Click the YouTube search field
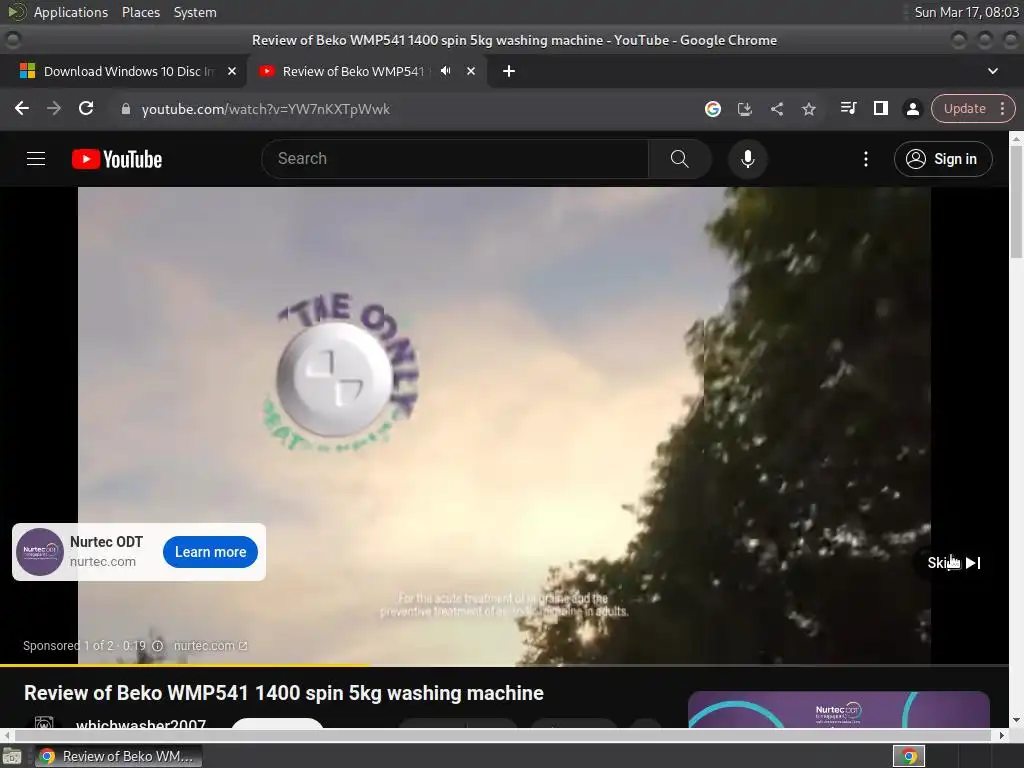The image size is (1024, 768). tap(455, 159)
